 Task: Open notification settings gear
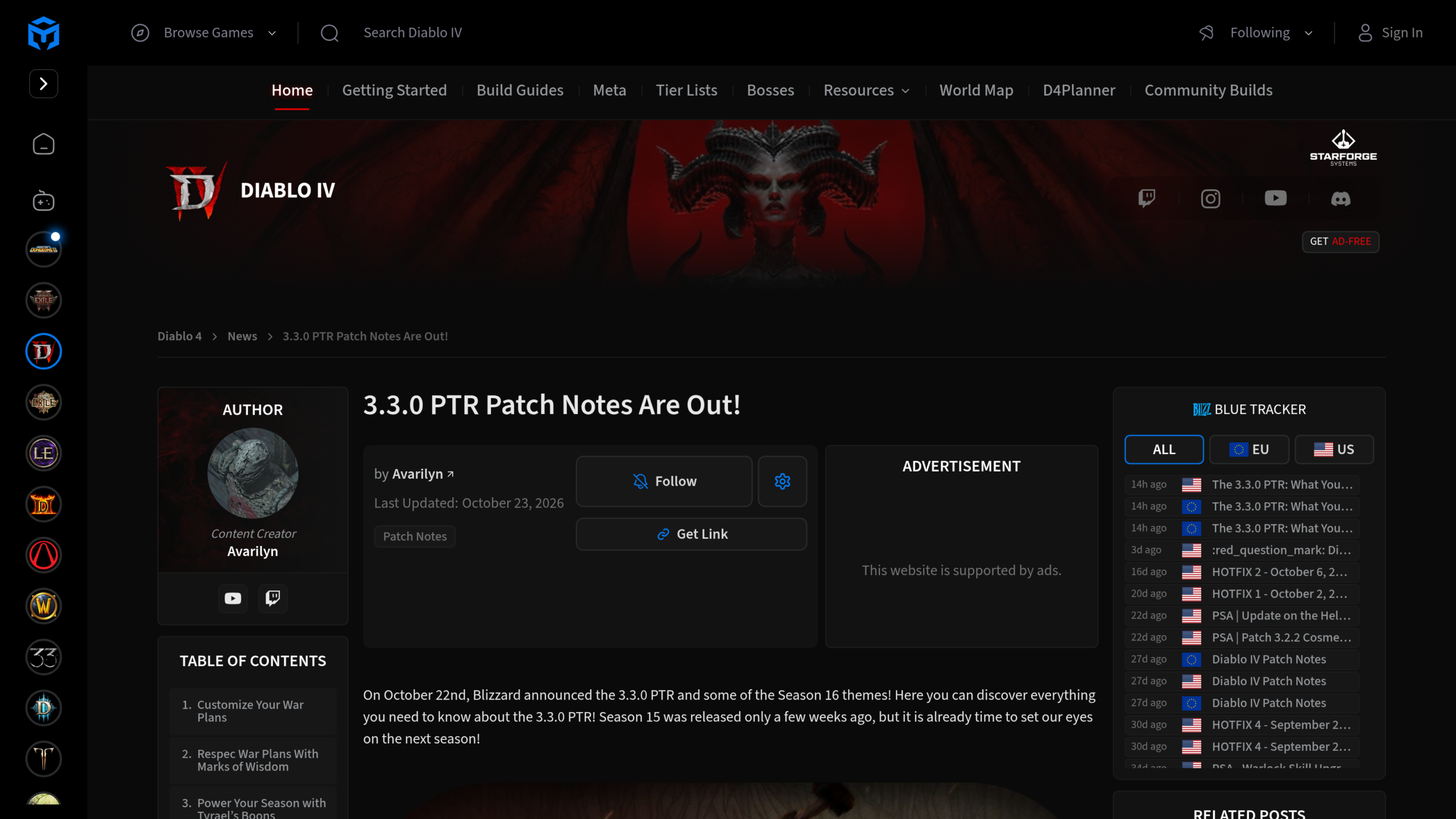783,481
